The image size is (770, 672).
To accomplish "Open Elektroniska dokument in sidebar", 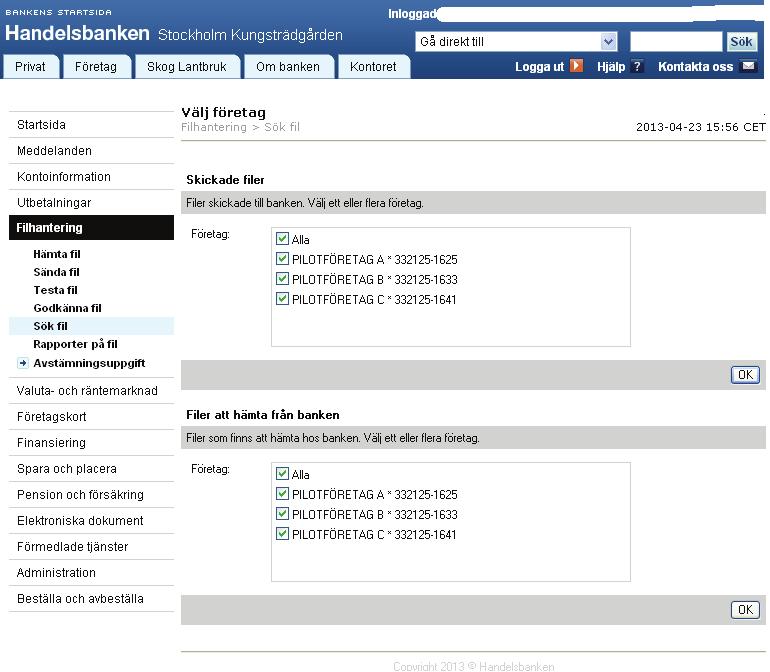I will click(91, 521).
